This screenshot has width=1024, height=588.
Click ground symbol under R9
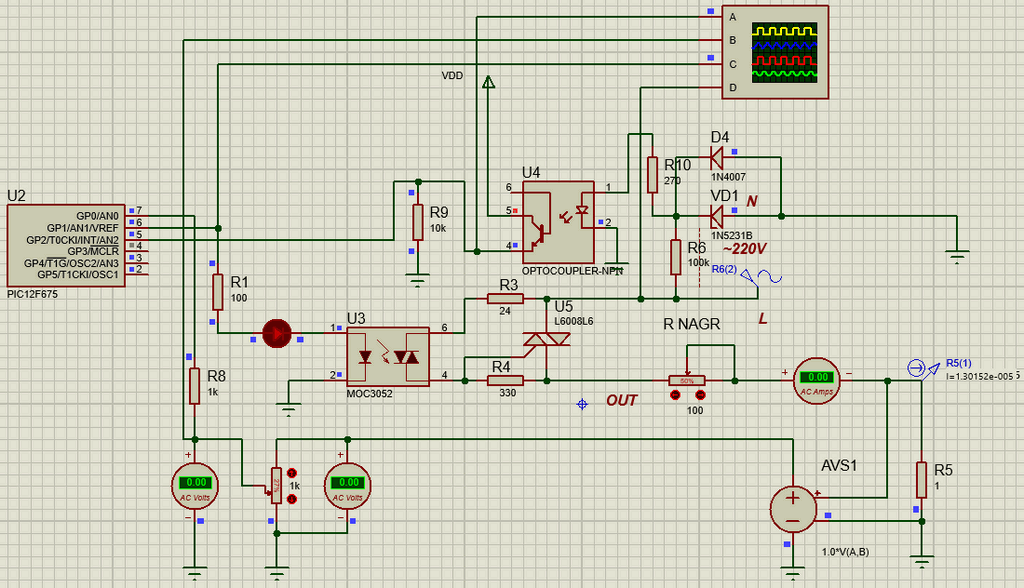pos(418,281)
